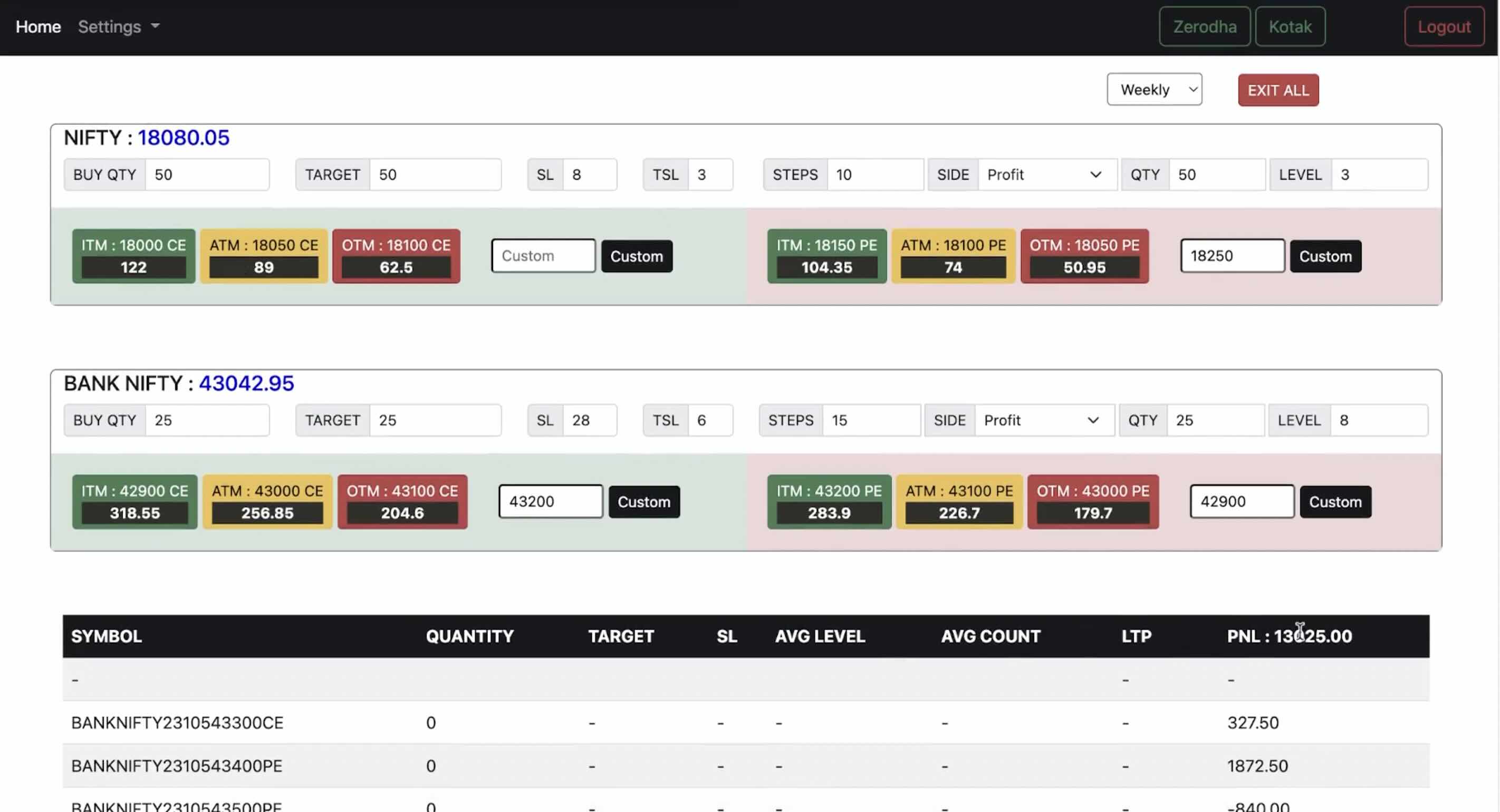This screenshot has height=812, width=1500.
Task: Edit the NIFTY SL value 8
Action: coord(589,175)
